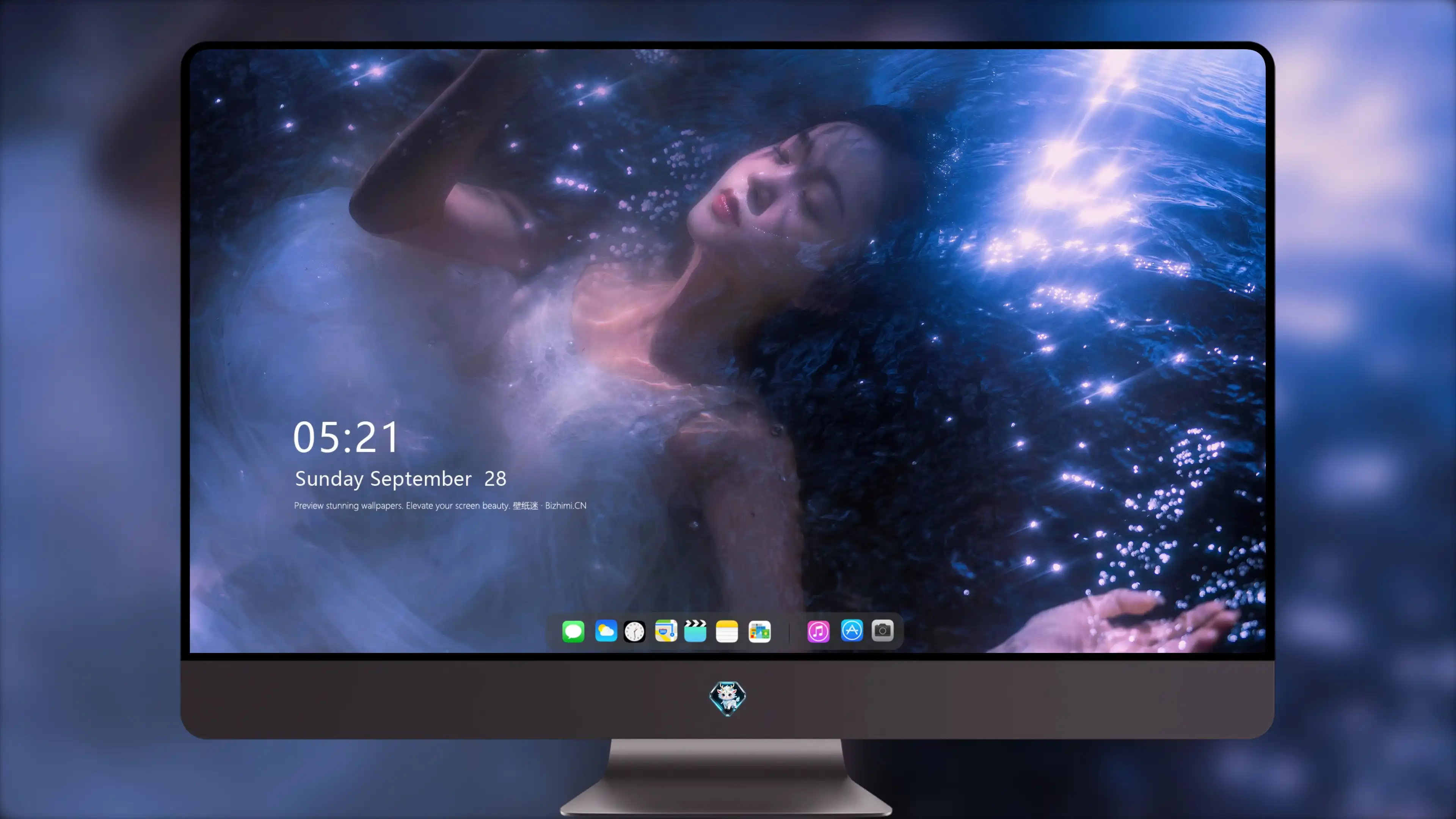Open the blue App Store icon
1456x819 pixels.
pyautogui.click(x=852, y=630)
